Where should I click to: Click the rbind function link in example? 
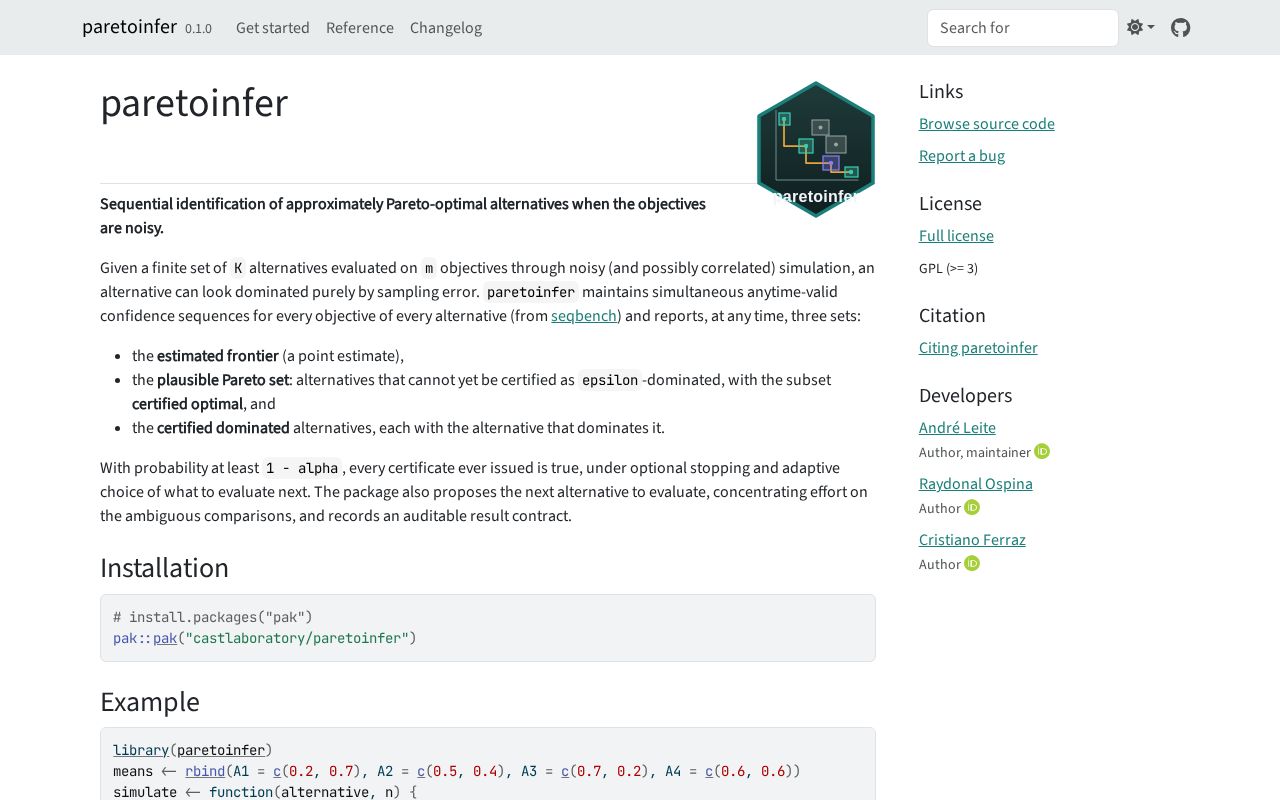[x=205, y=771]
